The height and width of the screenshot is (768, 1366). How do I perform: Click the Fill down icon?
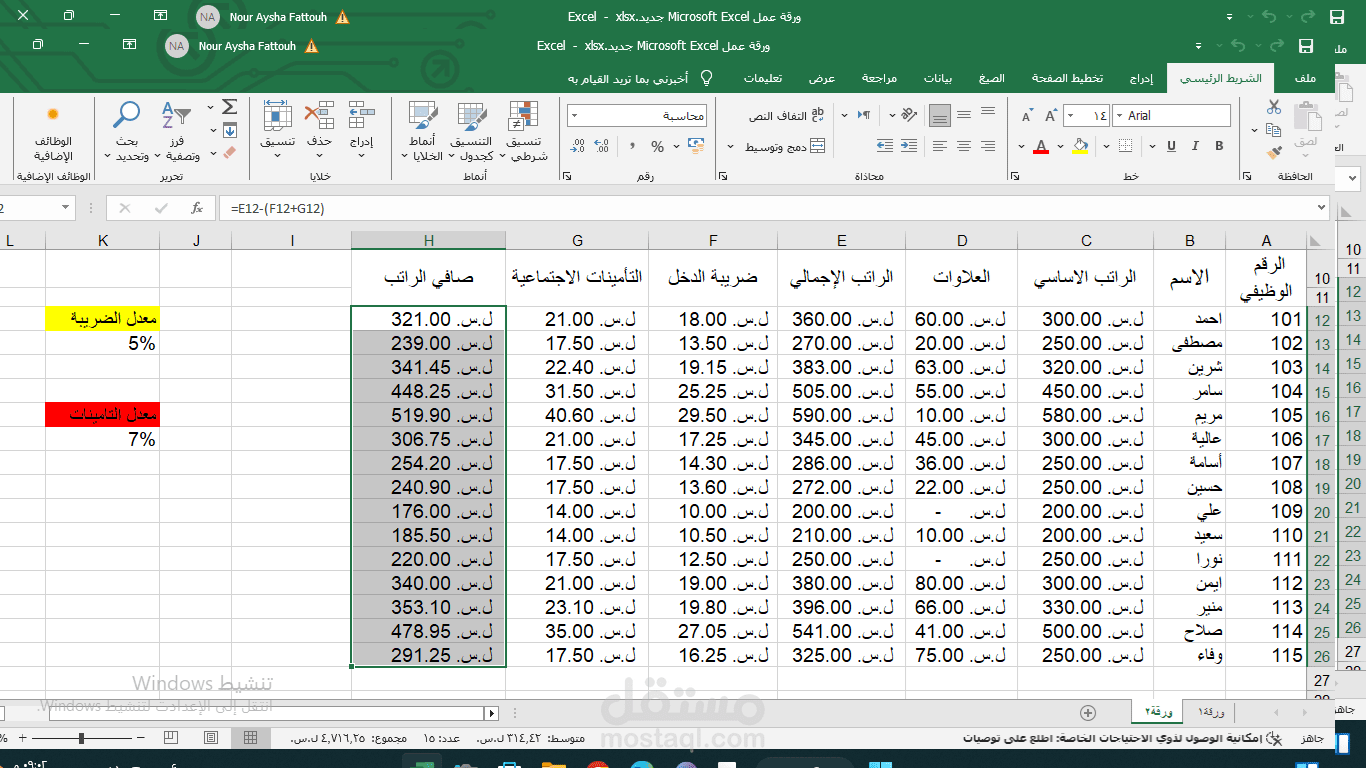[x=229, y=131]
